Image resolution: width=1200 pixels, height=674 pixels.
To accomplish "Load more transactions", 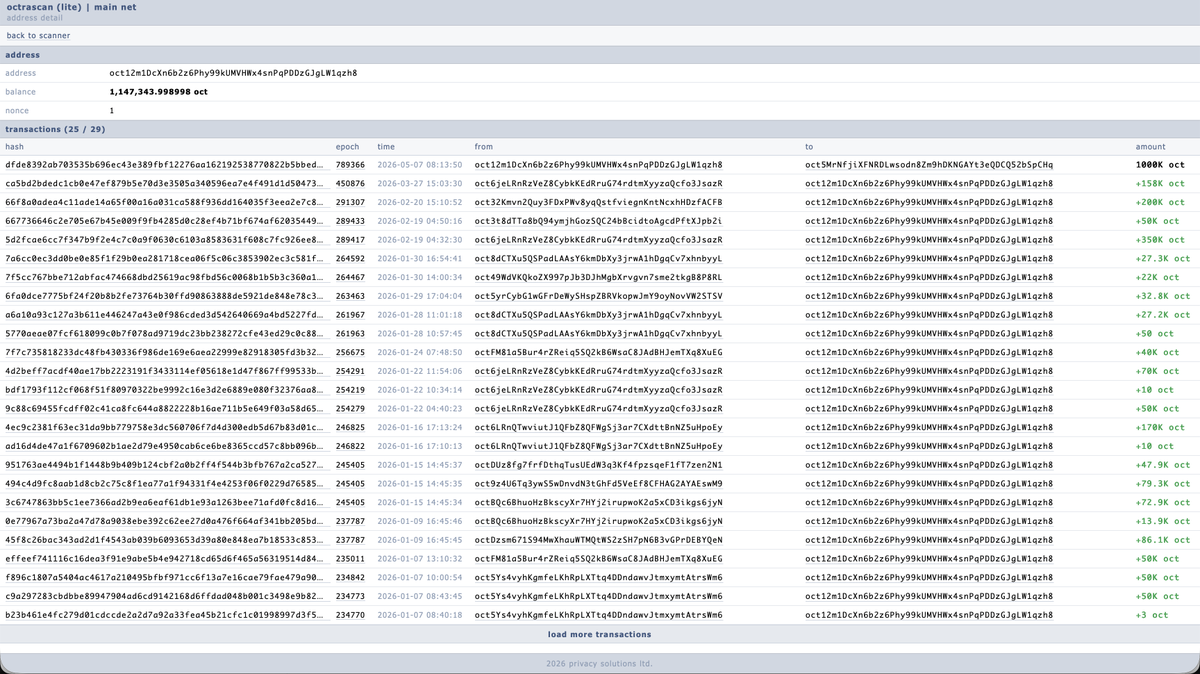I will click(x=599, y=634).
